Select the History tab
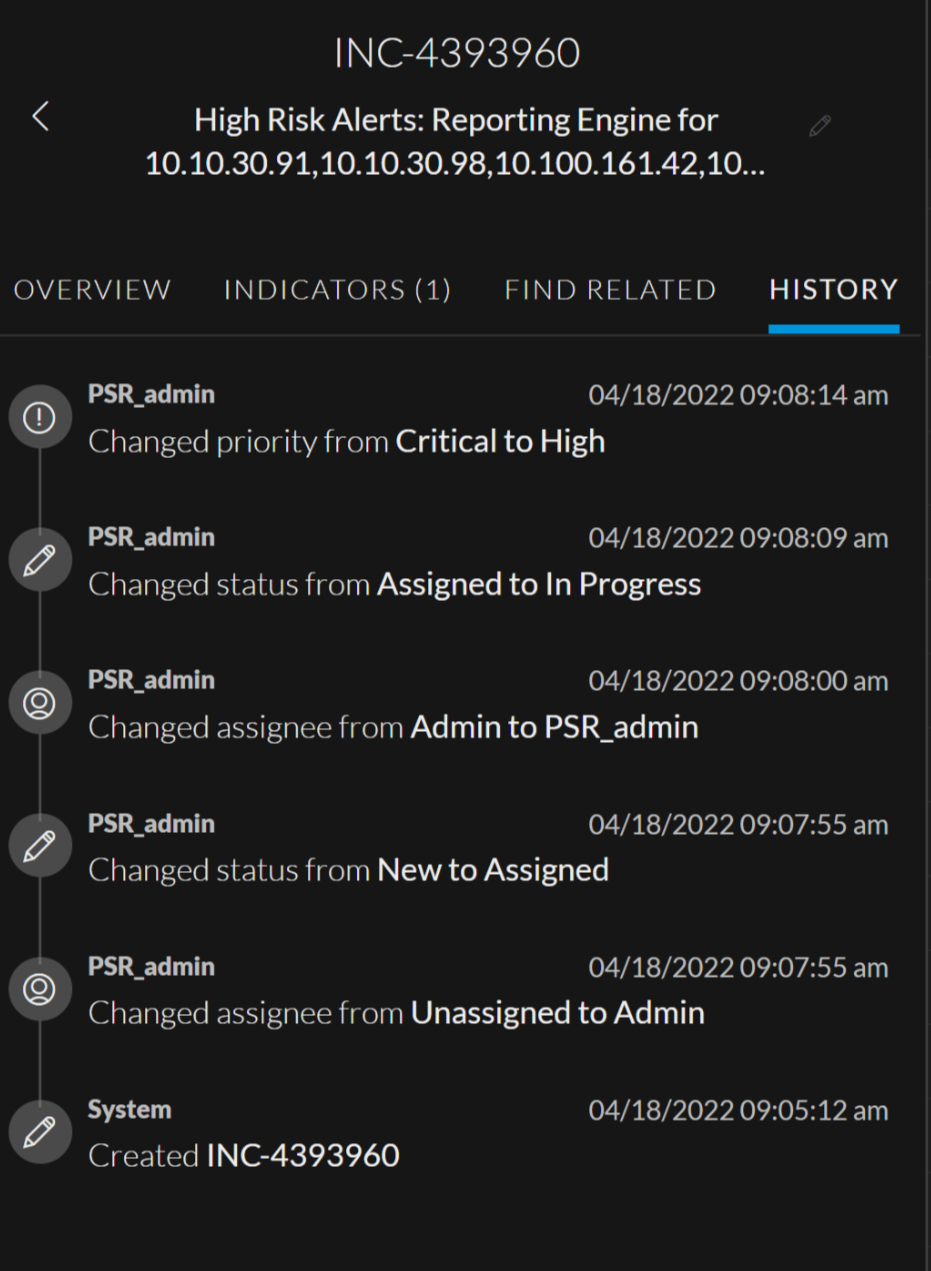Screen dimensions: 931x1271 [x=833, y=290]
